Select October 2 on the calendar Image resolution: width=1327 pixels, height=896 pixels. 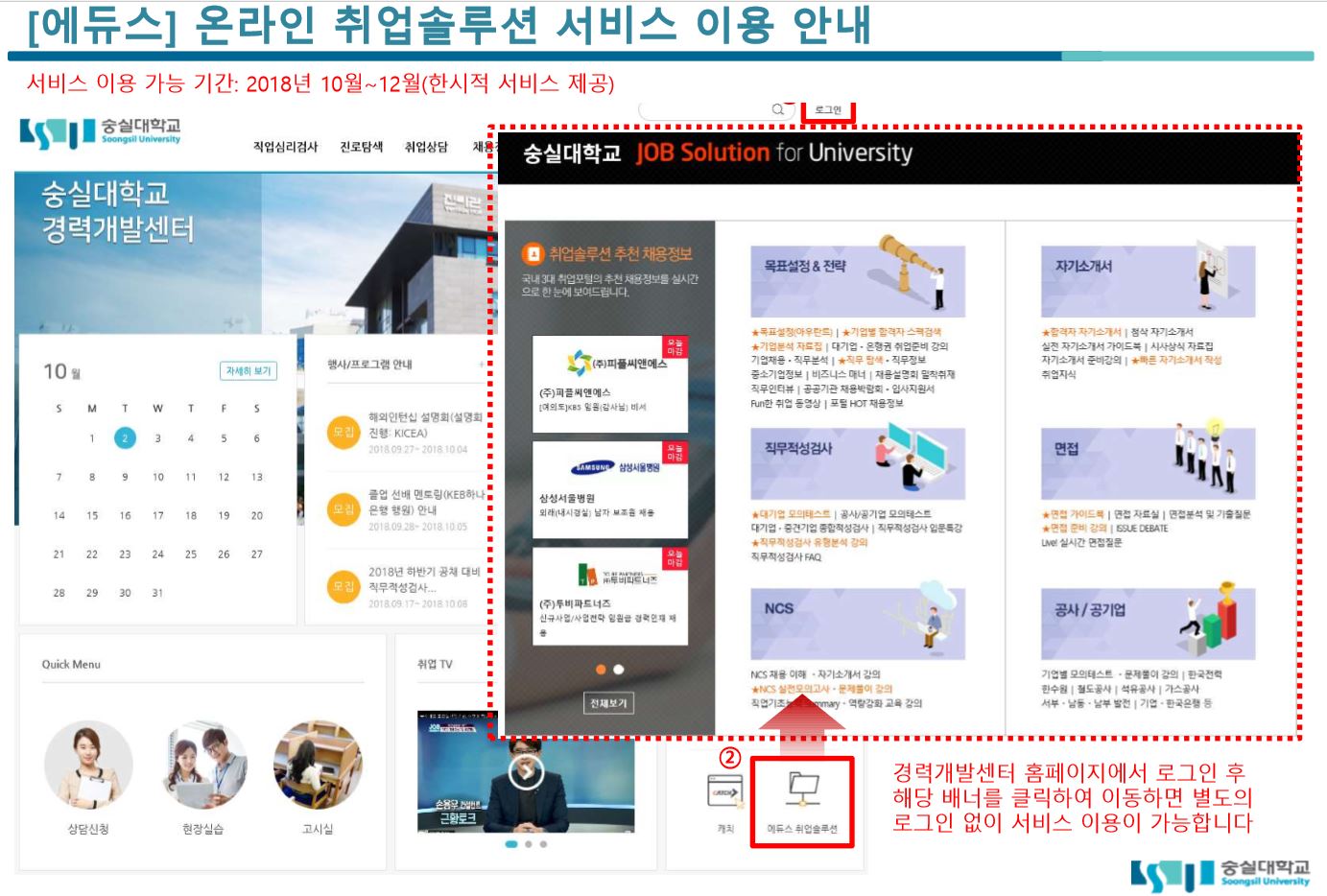(125, 438)
